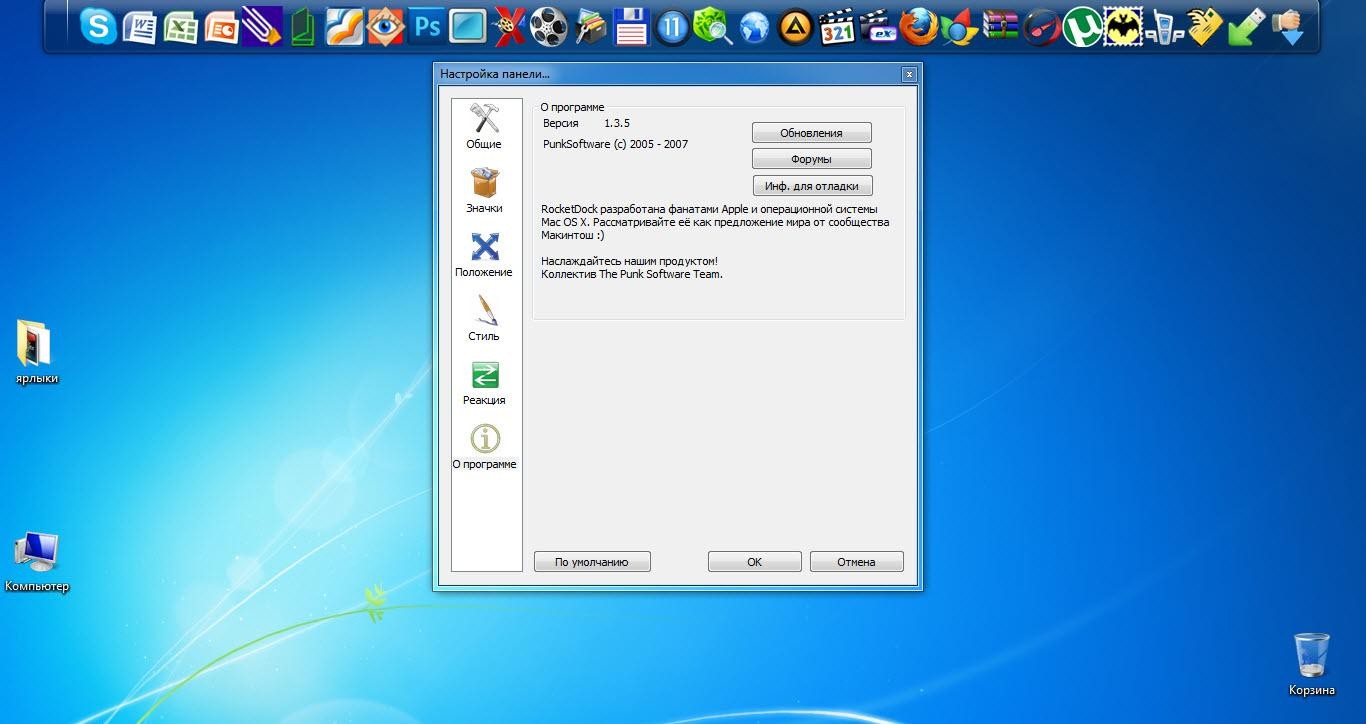Open the FastStone eye image viewer icon
The image size is (1366, 724).
coord(385,27)
